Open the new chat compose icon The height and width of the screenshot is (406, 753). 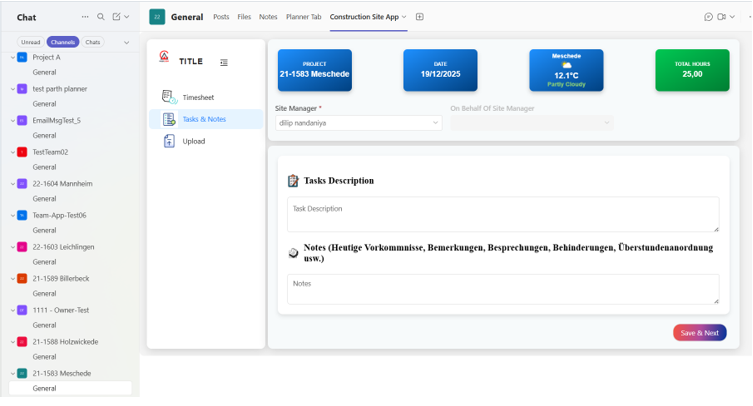(x=116, y=17)
